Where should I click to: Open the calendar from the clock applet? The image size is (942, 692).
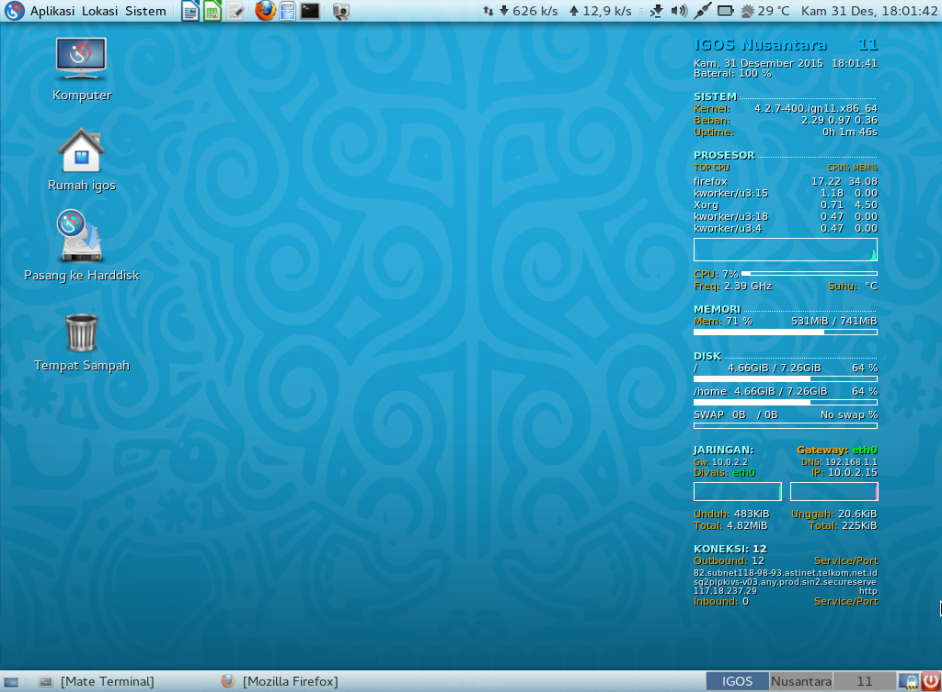868,11
